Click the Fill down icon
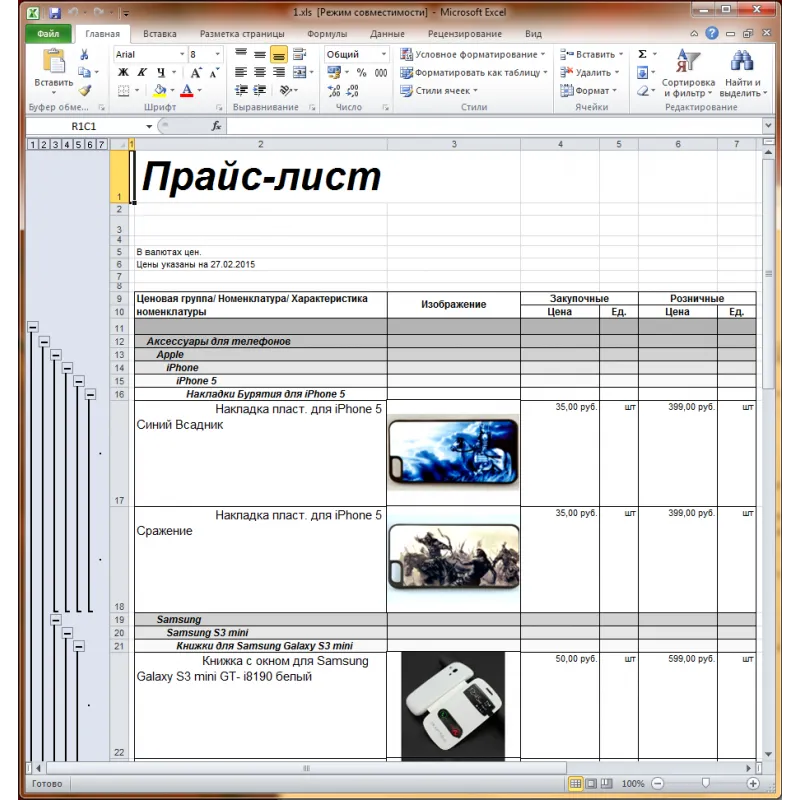Screen dimensions: 800x800 click(x=642, y=72)
